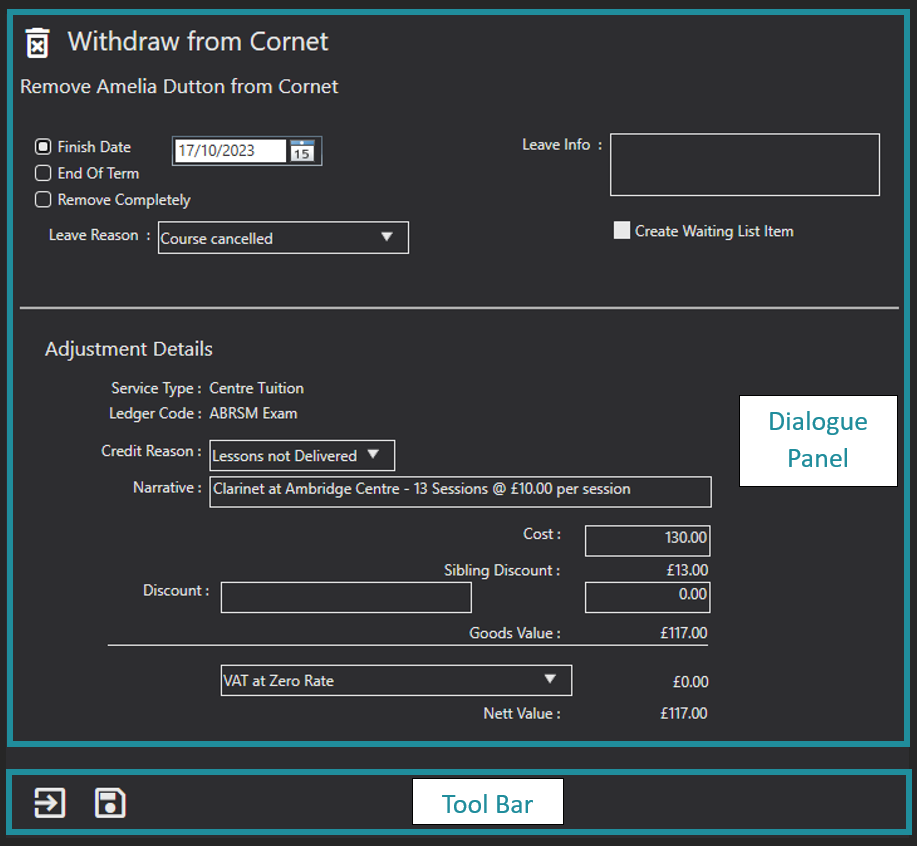Click the Adjustment Details heading
This screenshot has width=917, height=846.
pos(129,349)
